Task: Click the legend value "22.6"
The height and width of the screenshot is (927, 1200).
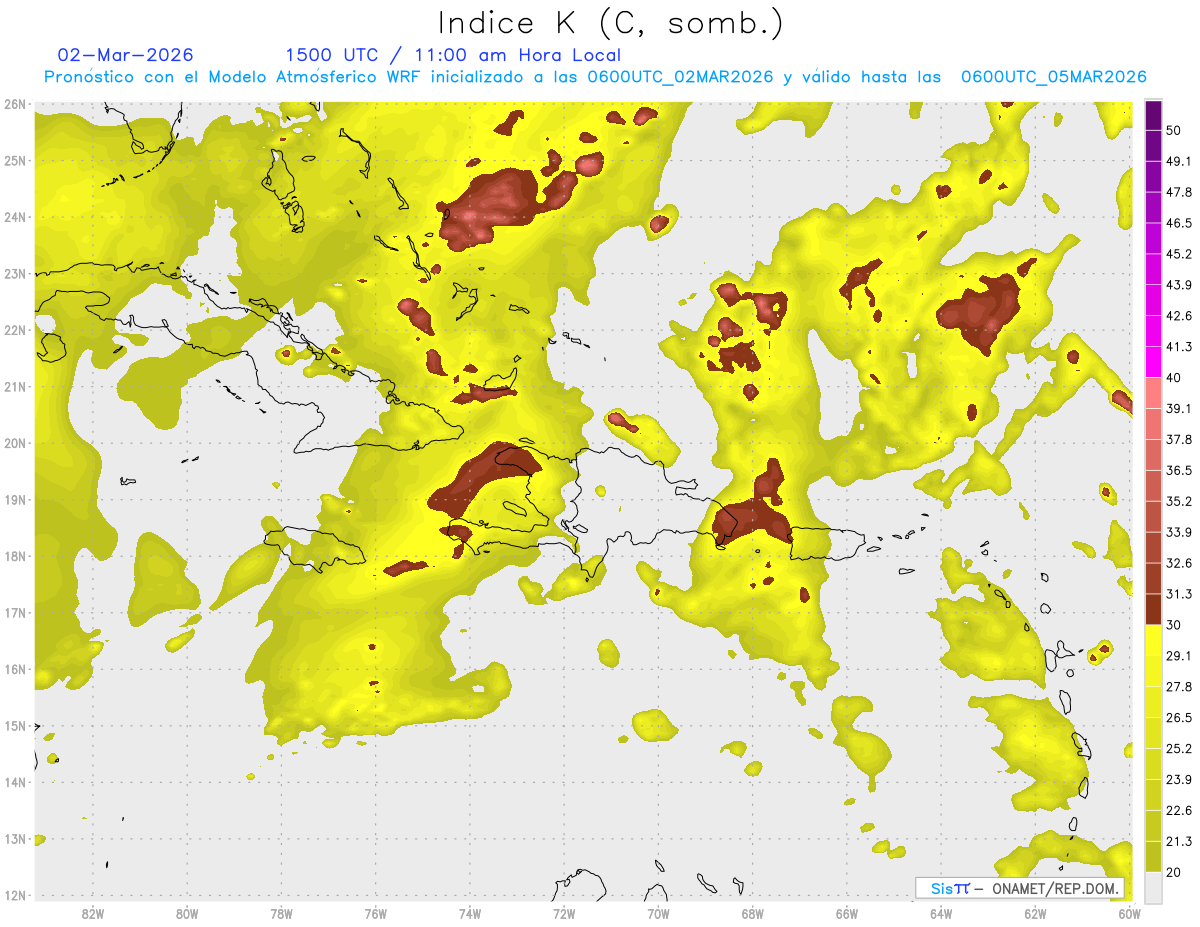Action: pos(1179,810)
